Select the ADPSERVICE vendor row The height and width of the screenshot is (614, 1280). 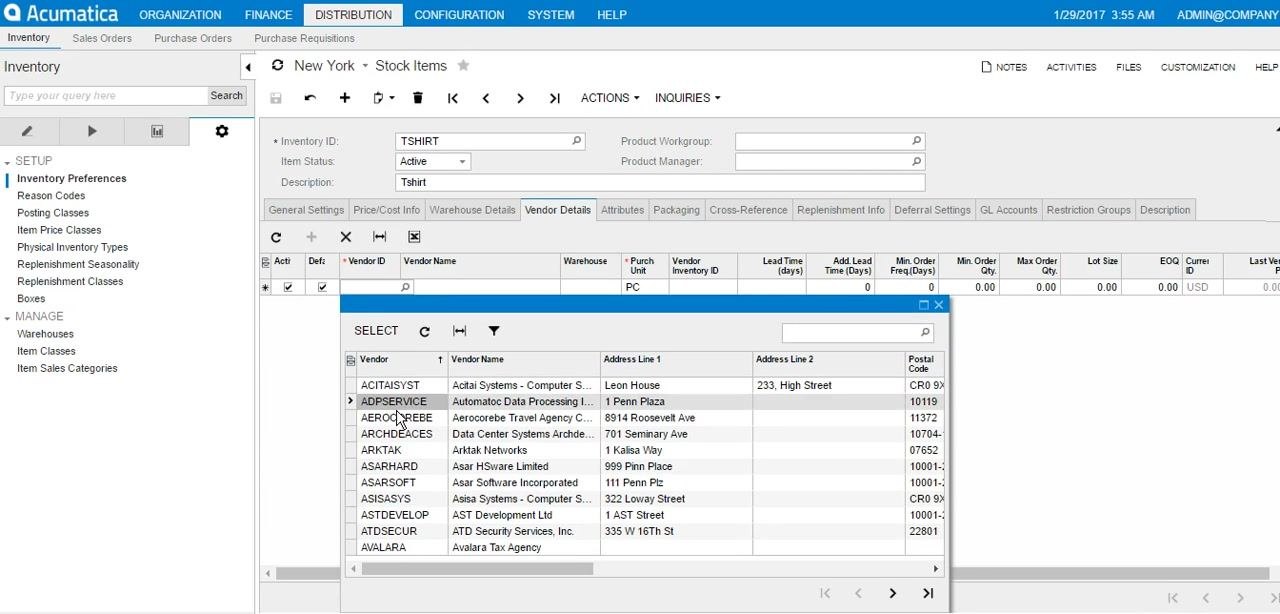pyautogui.click(x=644, y=402)
